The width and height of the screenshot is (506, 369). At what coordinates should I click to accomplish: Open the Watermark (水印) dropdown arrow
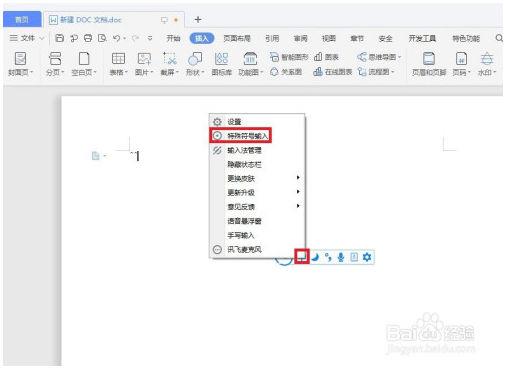click(495, 72)
